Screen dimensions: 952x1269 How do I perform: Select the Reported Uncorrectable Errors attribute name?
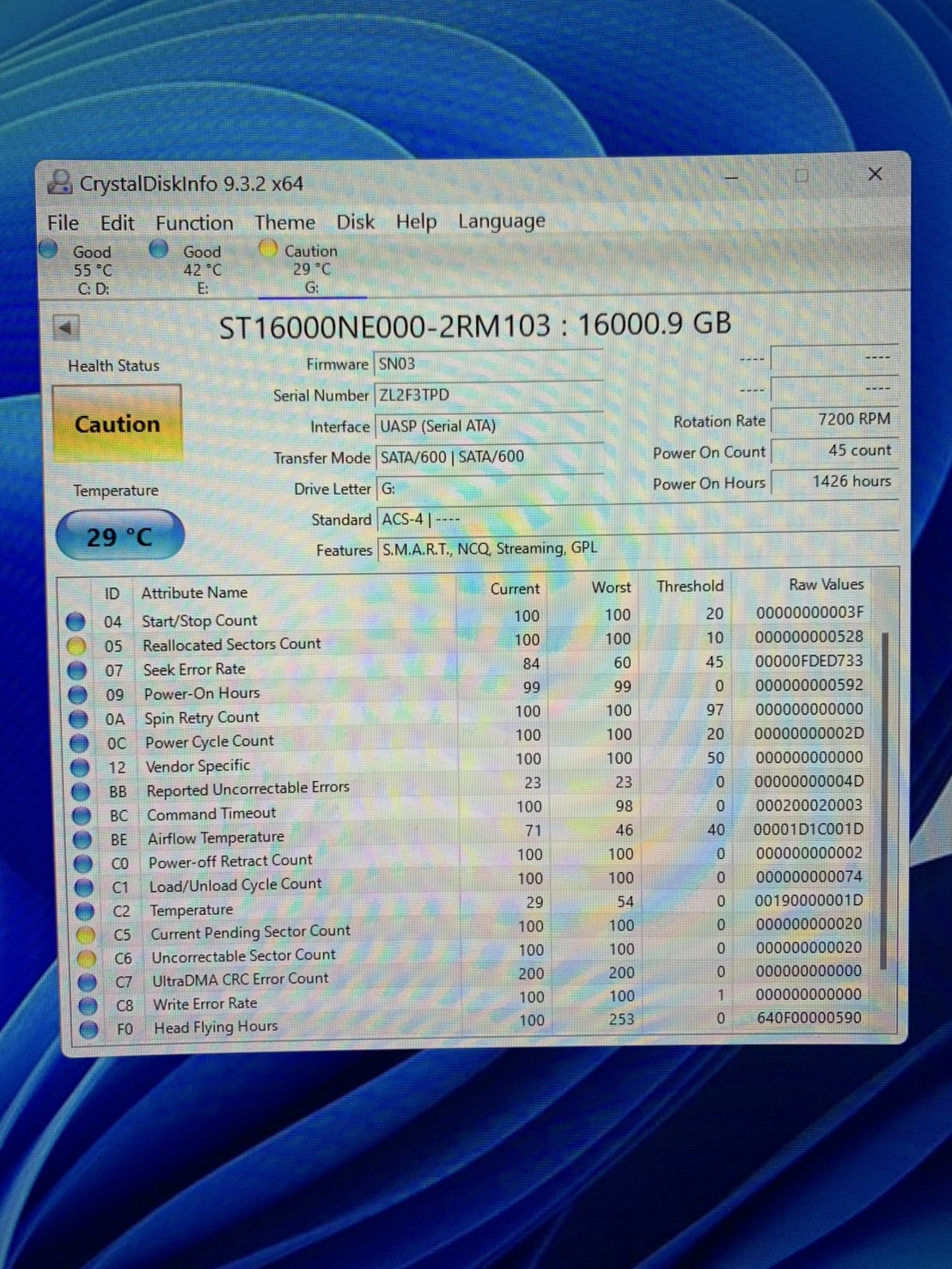coord(247,789)
